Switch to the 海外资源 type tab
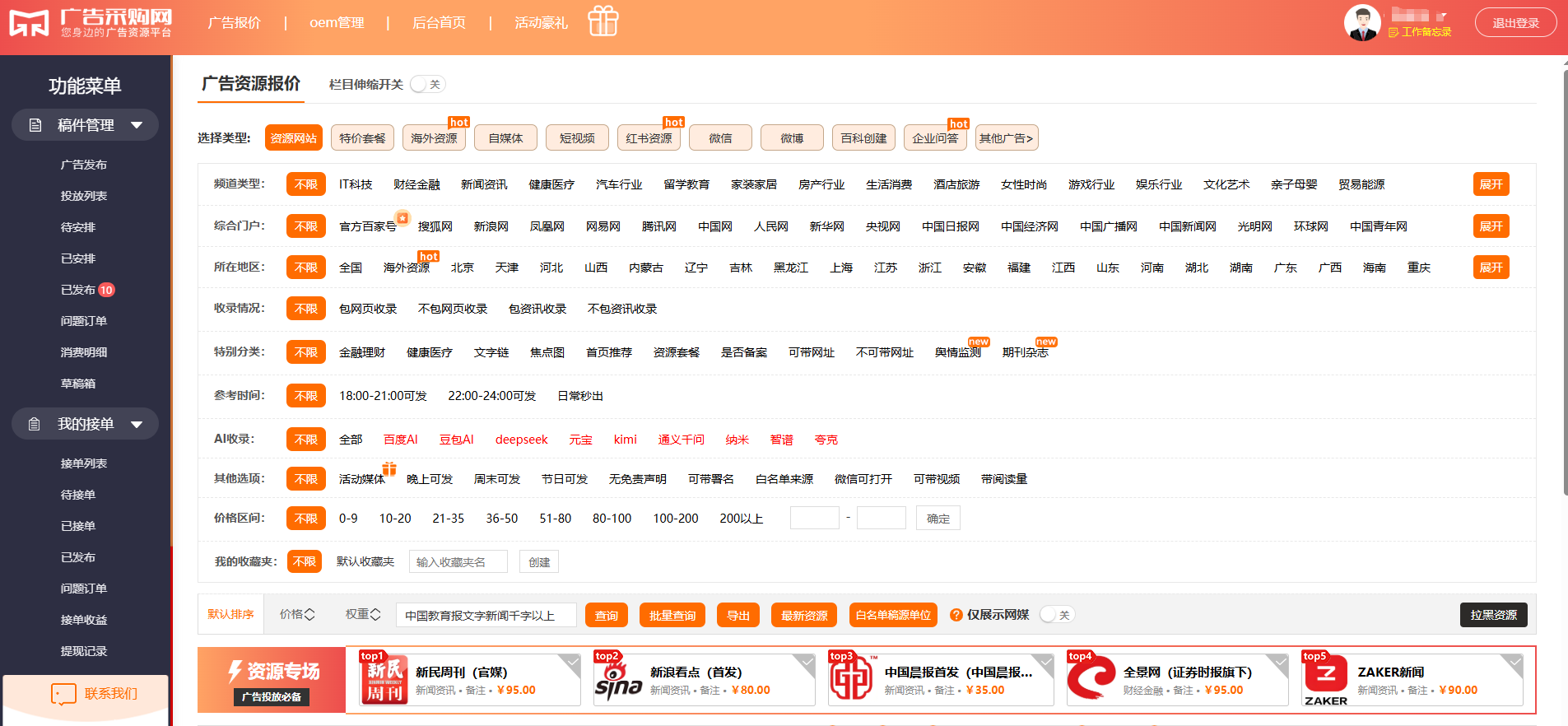The height and width of the screenshot is (726, 1568). tap(434, 138)
